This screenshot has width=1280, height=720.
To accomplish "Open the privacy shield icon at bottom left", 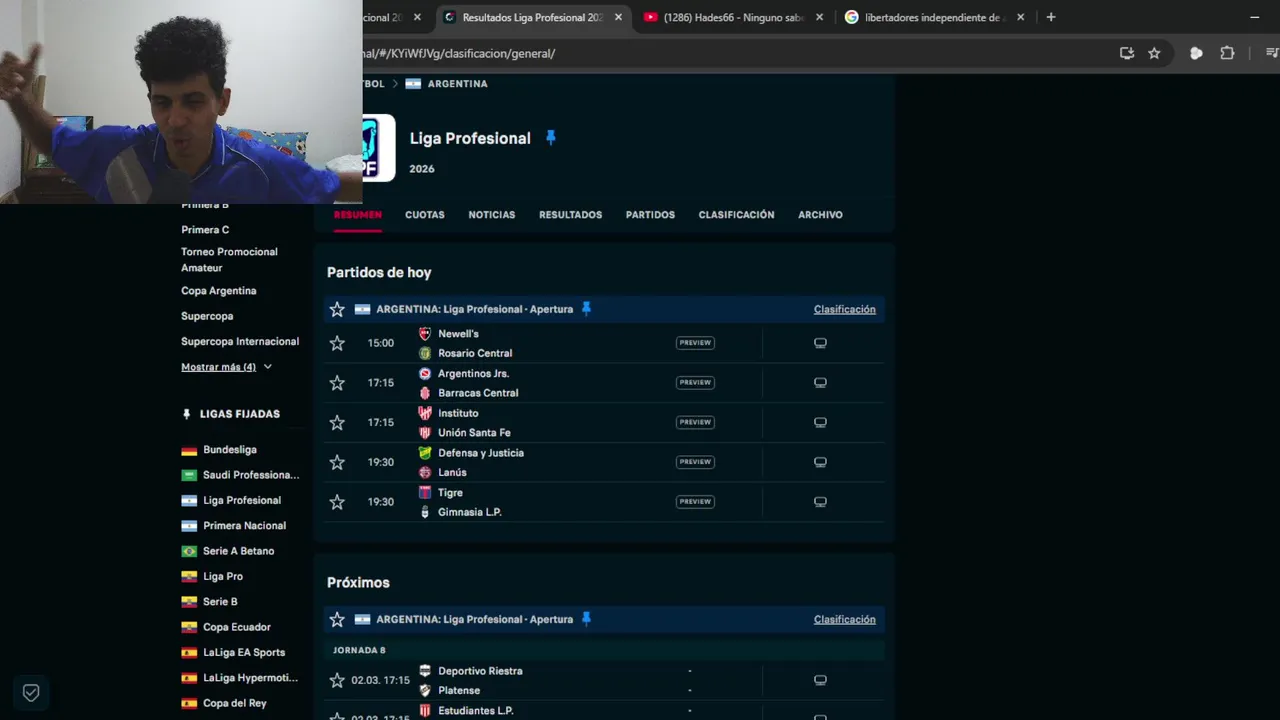I will [31, 692].
